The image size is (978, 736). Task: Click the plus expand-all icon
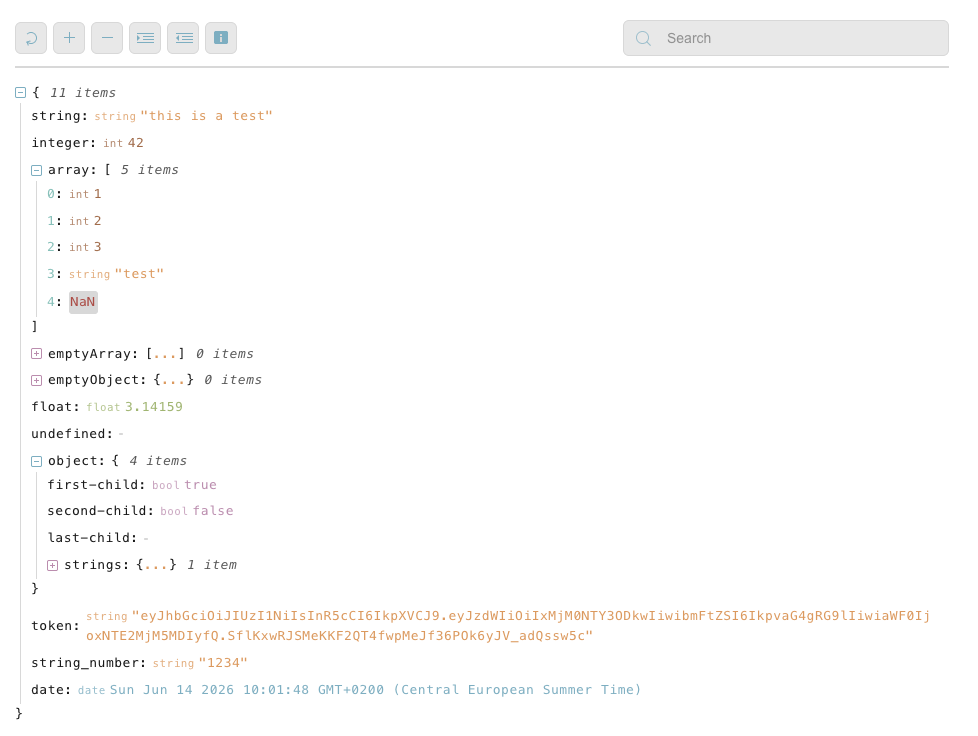coord(69,38)
